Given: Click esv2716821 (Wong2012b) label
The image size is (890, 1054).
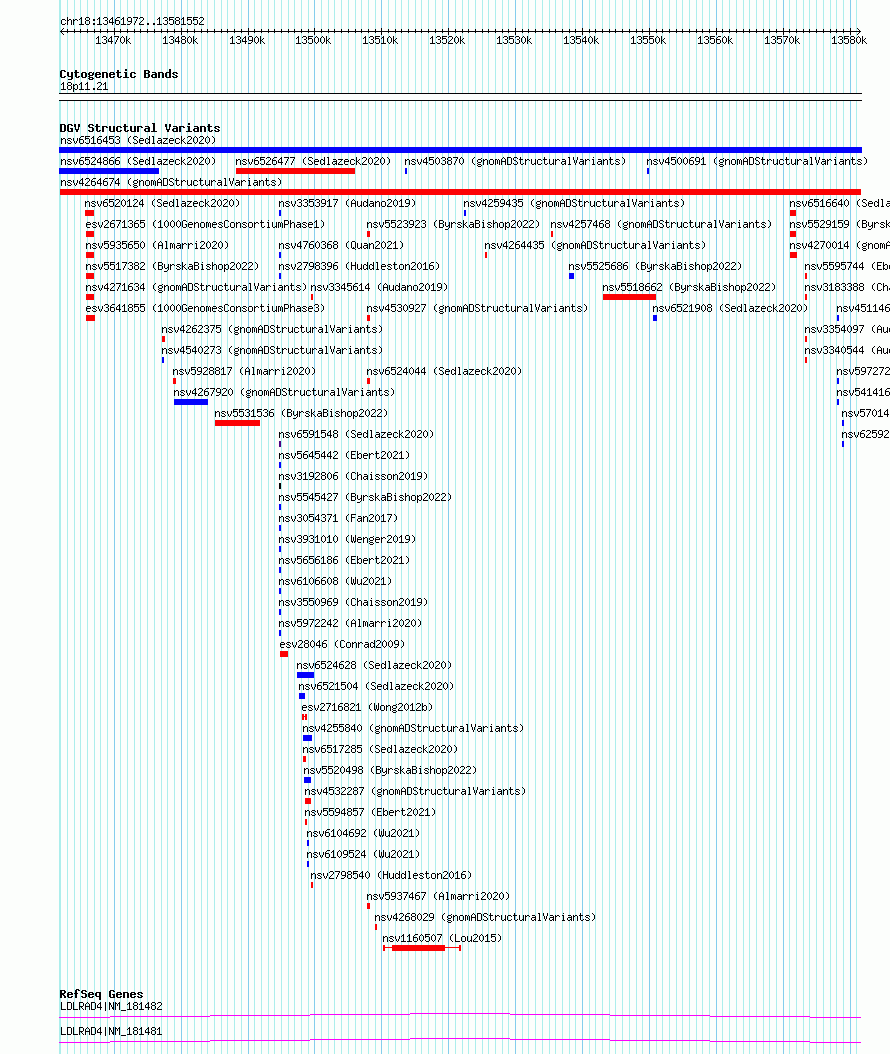Looking at the screenshot, I should point(367,707).
